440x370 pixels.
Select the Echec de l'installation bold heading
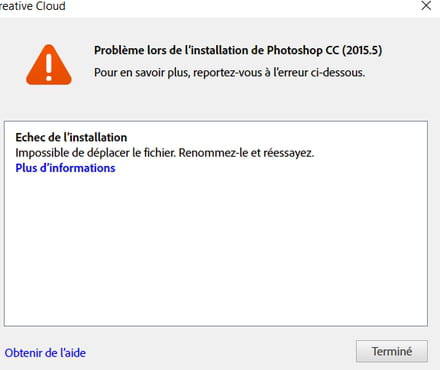coord(71,137)
